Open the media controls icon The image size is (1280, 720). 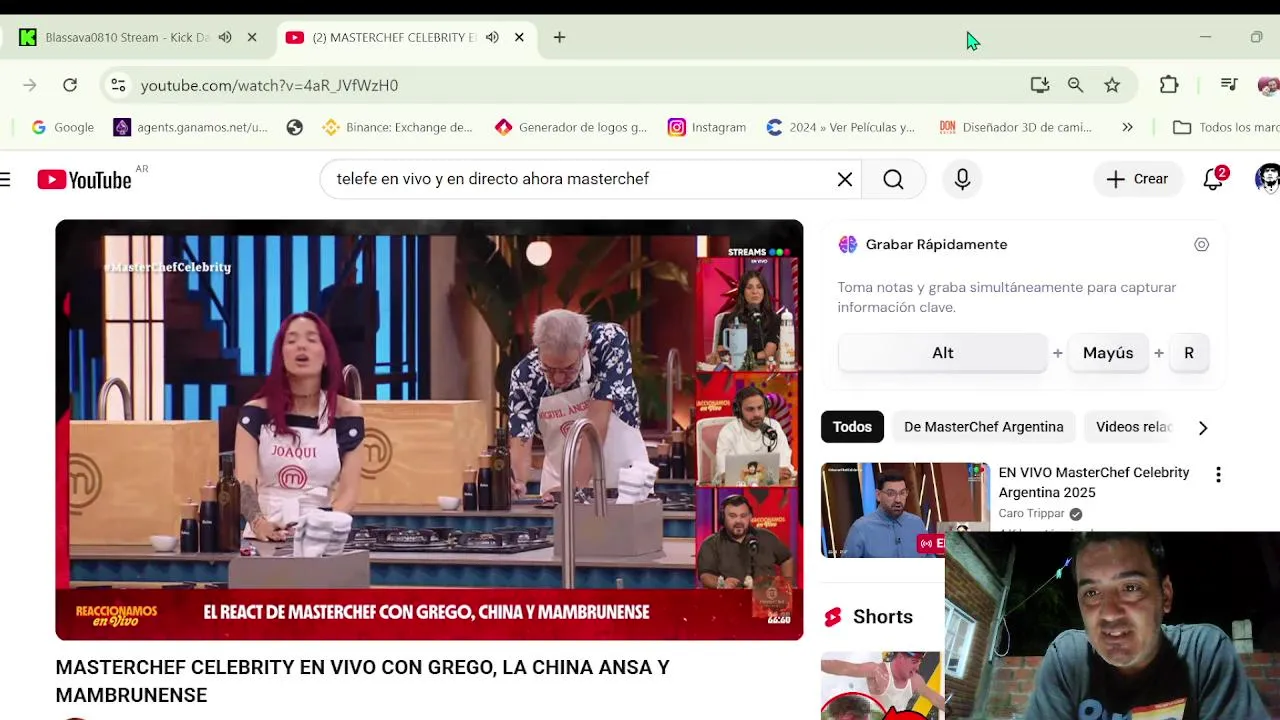point(1229,85)
